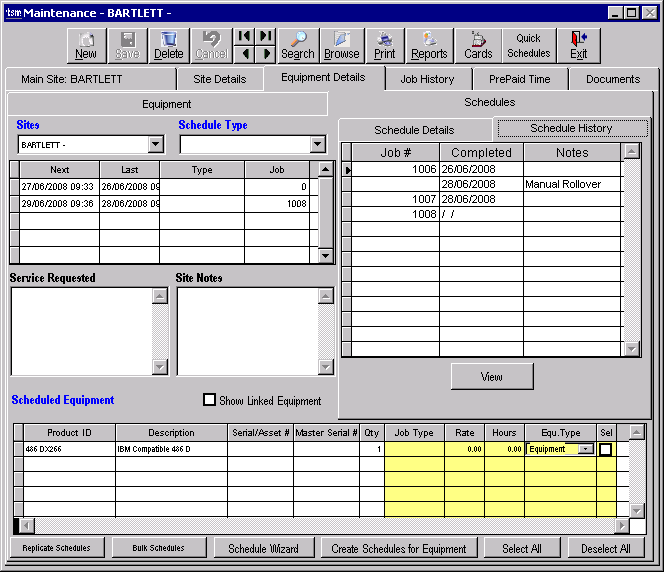The height and width of the screenshot is (572, 664).
Task: Expand the Equ.Type Equipment dropdown
Action: pyautogui.click(x=586, y=449)
